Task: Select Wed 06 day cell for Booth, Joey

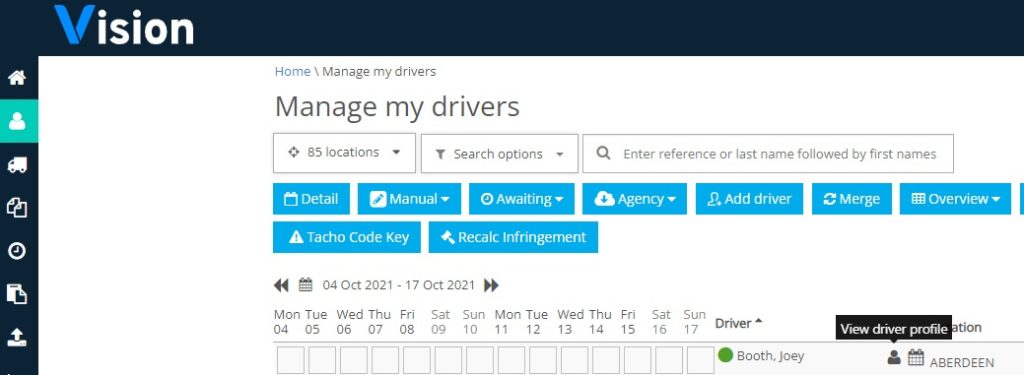Action: (x=353, y=360)
